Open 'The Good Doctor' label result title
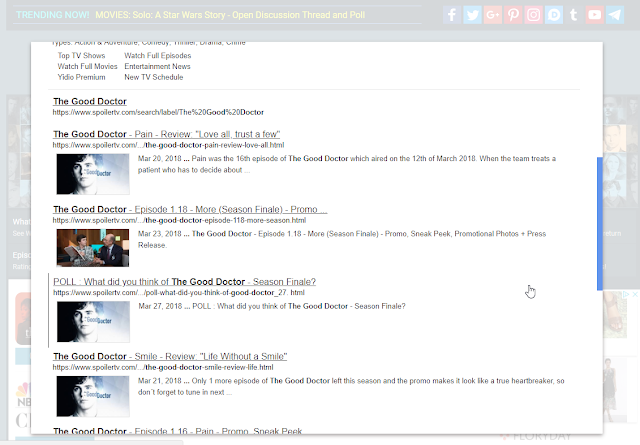This screenshot has width=640, height=445. click(90, 101)
